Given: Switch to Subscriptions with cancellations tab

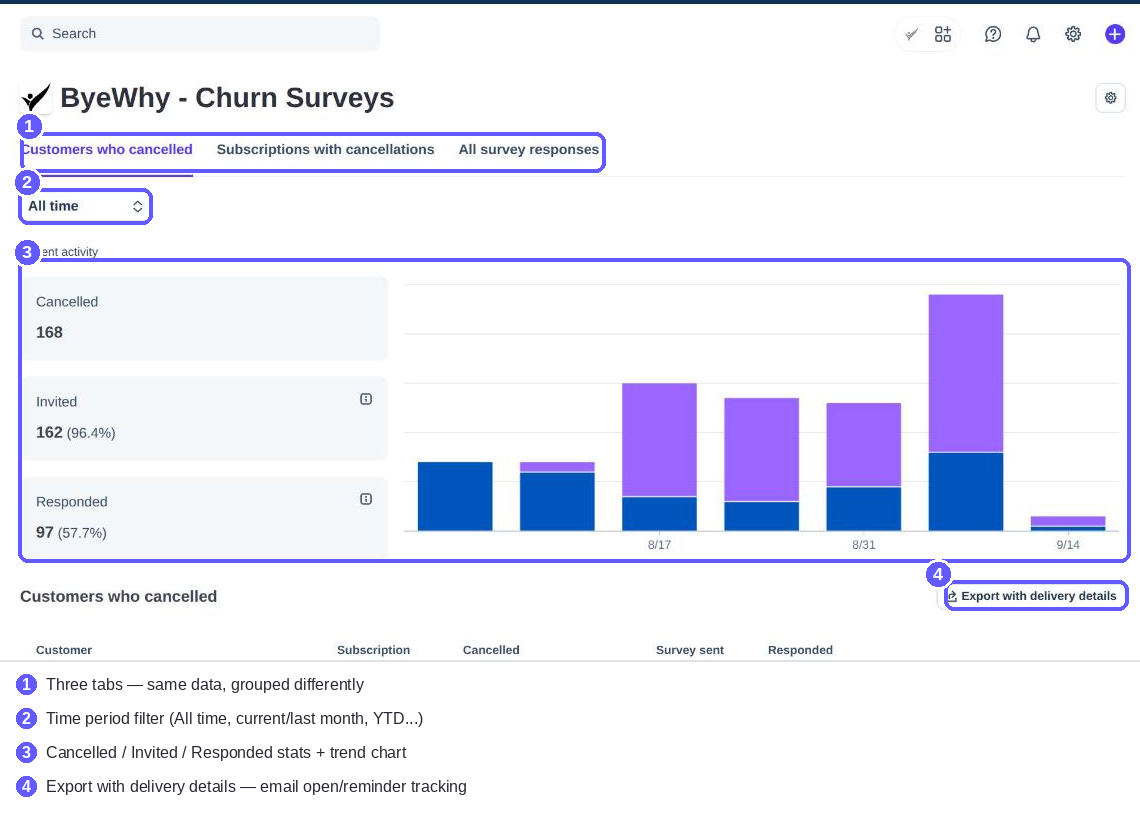Looking at the screenshot, I should pyautogui.click(x=325, y=150).
